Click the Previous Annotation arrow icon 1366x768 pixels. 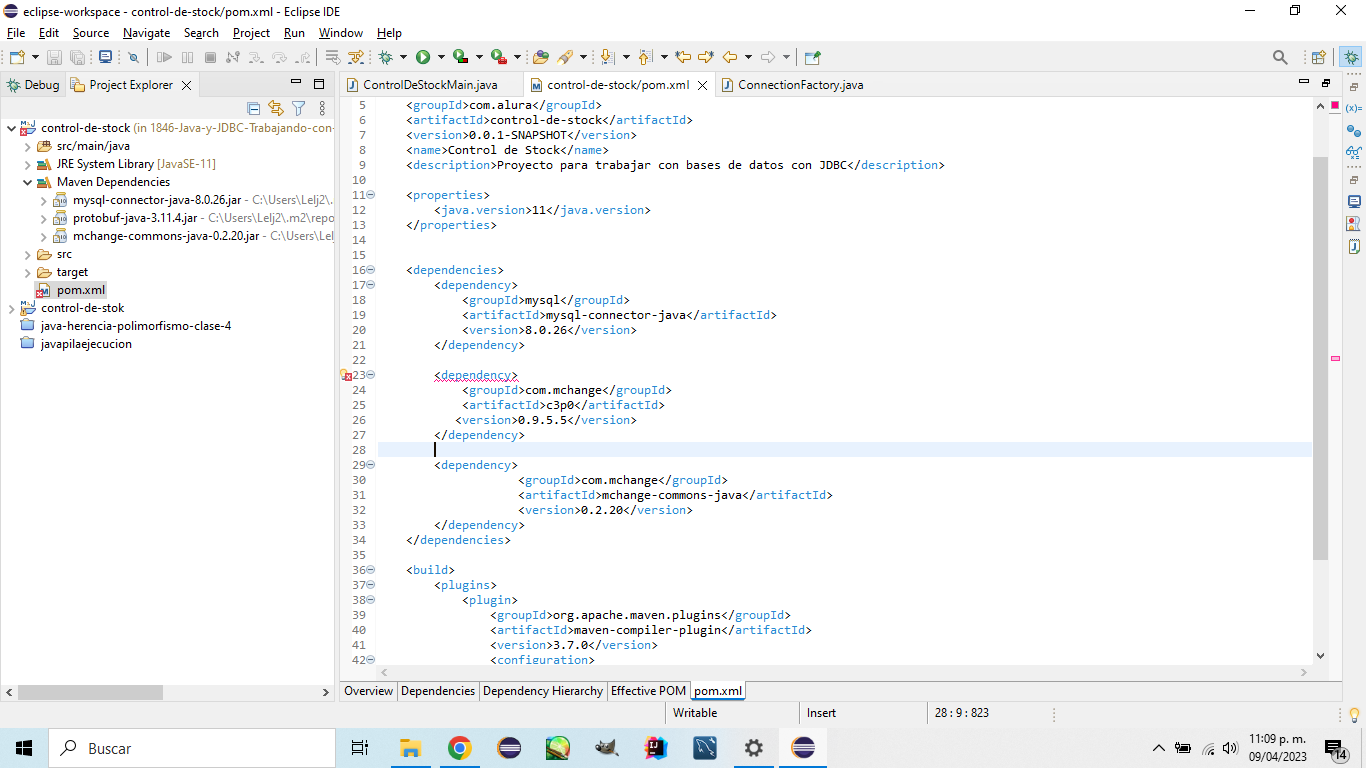pyautogui.click(x=645, y=57)
